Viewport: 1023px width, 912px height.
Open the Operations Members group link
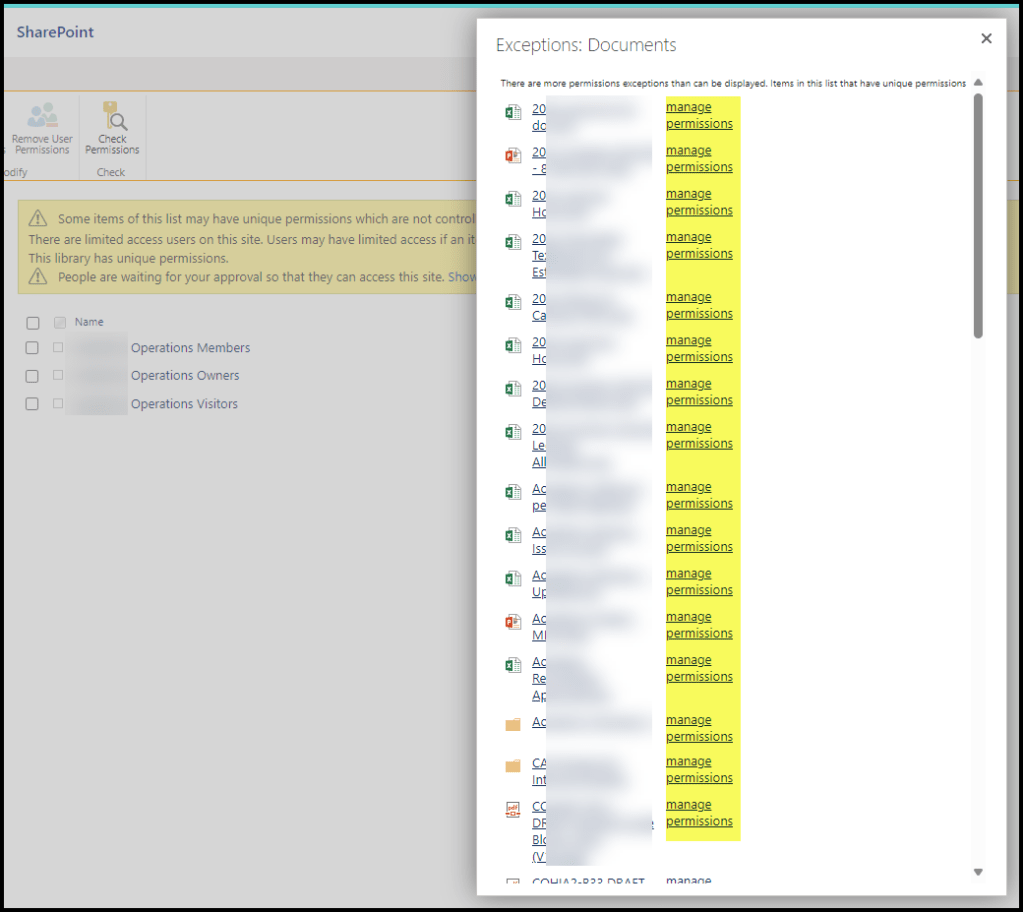(x=190, y=348)
